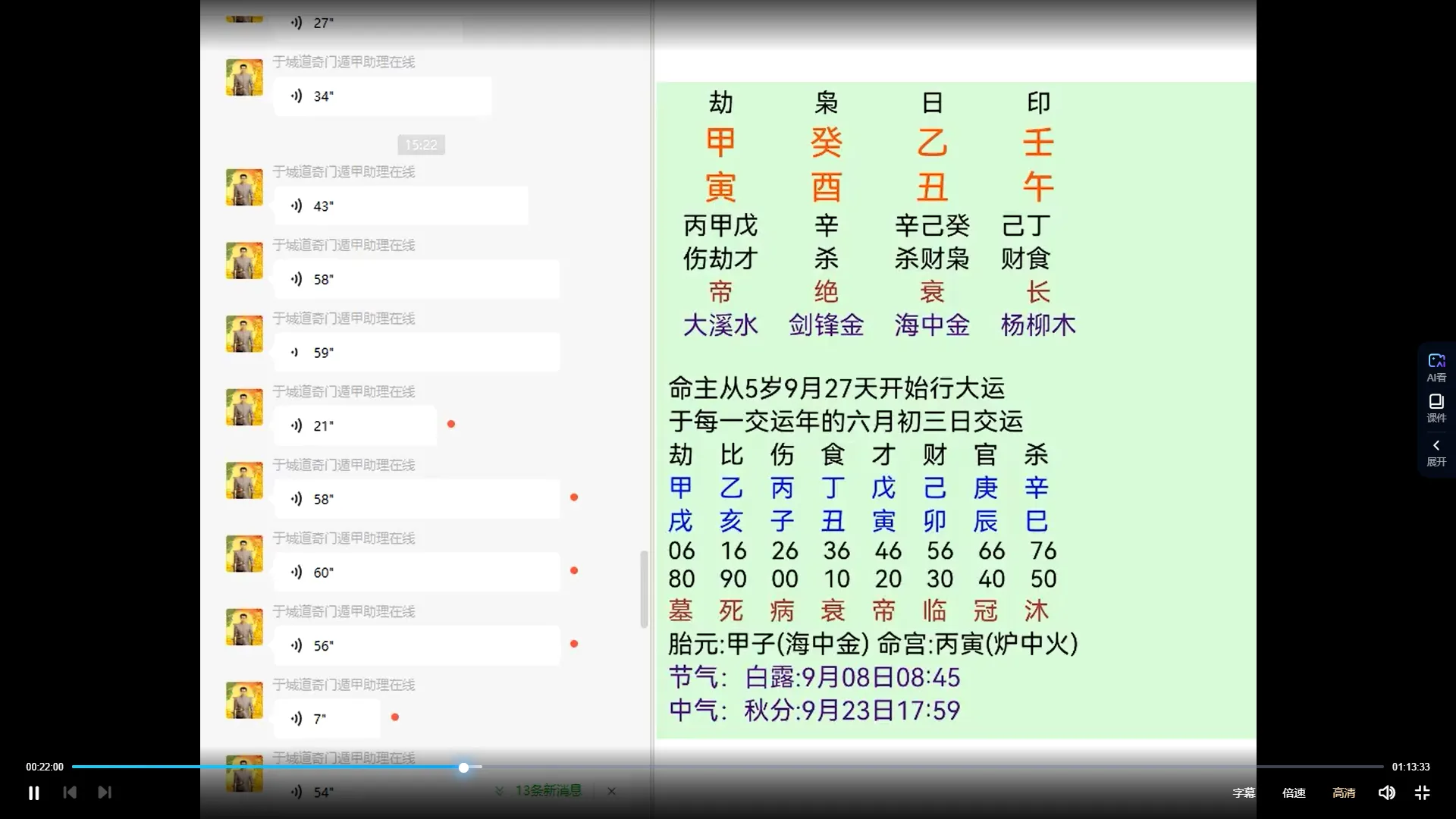Play the 7" voice message

pos(327,719)
